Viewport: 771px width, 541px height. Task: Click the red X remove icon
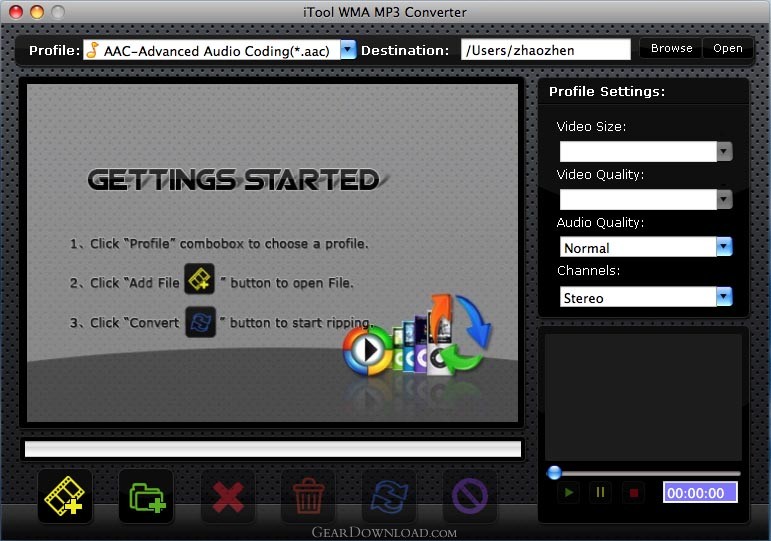(x=228, y=496)
